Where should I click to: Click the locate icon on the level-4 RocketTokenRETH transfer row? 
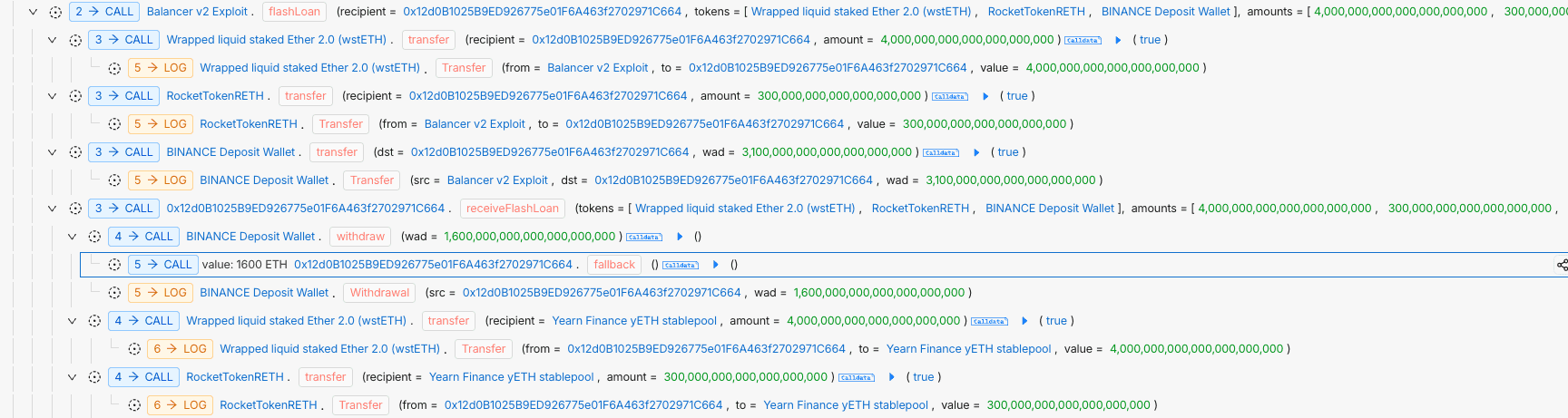[x=94, y=377]
